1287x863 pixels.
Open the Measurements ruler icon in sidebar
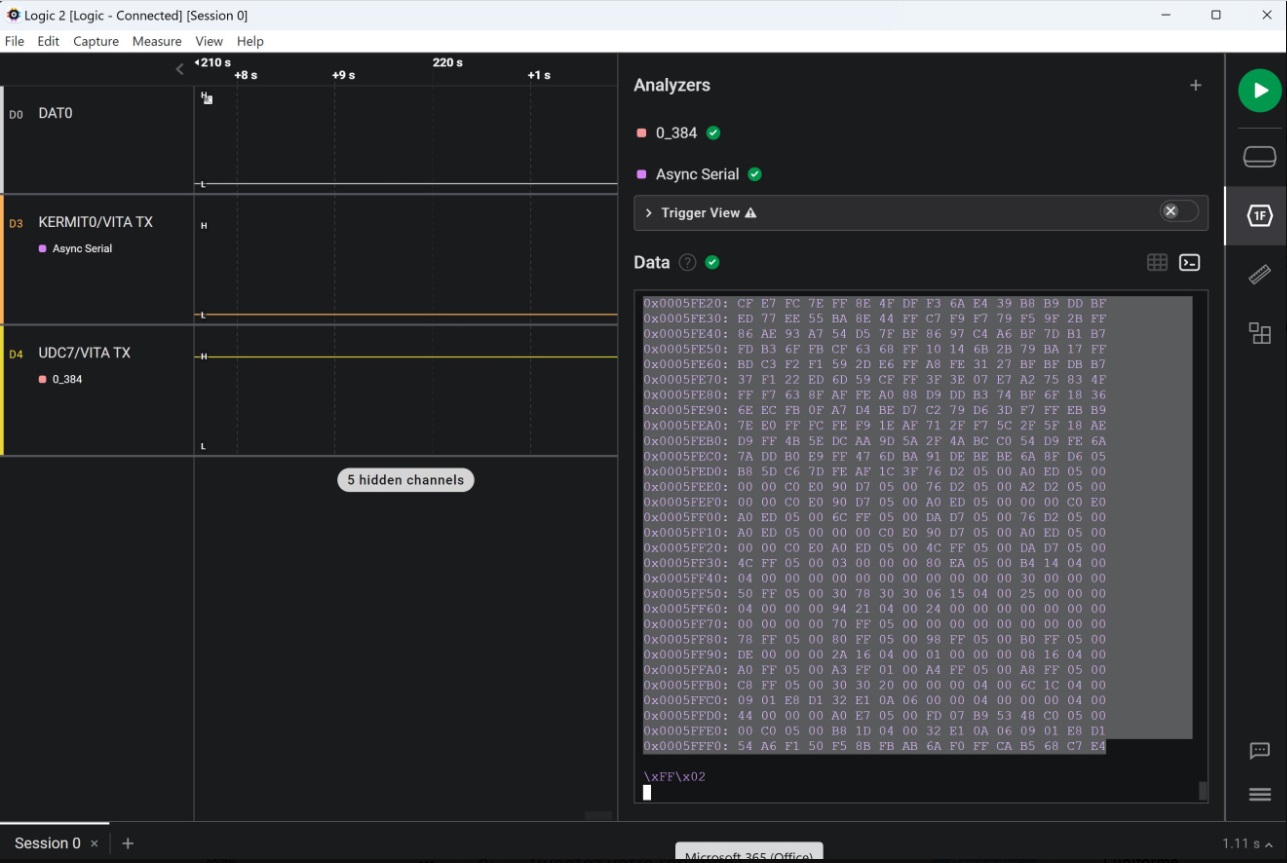click(x=1259, y=274)
